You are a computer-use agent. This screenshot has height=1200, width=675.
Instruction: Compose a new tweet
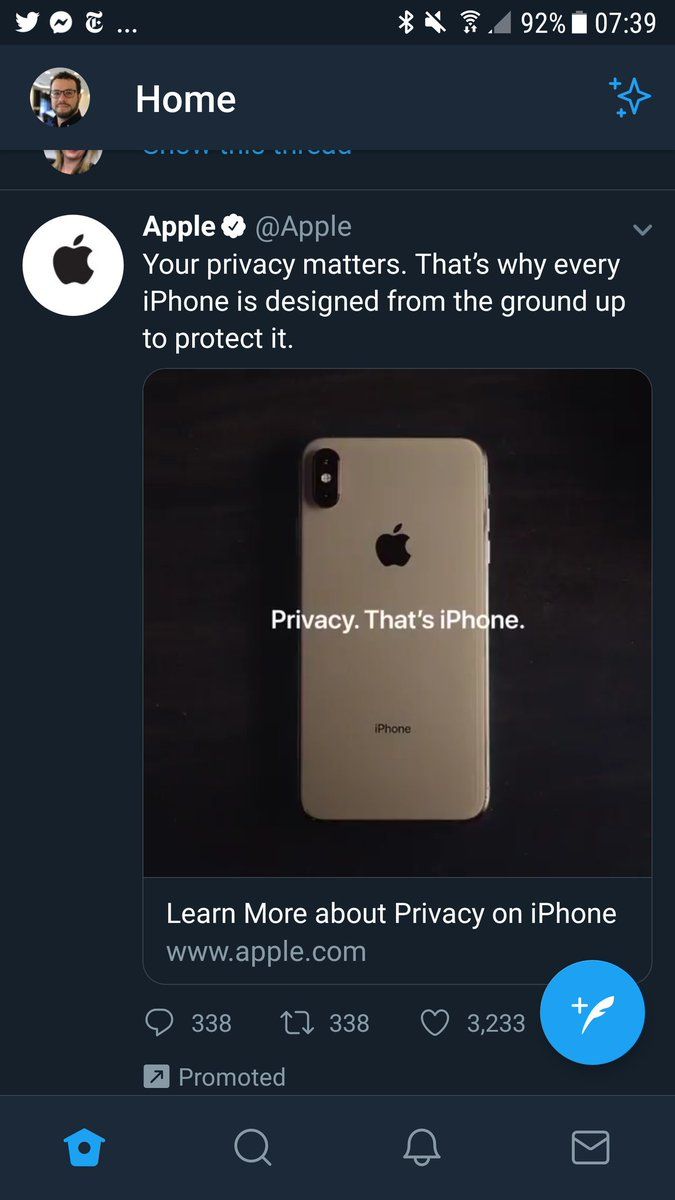(x=592, y=1013)
